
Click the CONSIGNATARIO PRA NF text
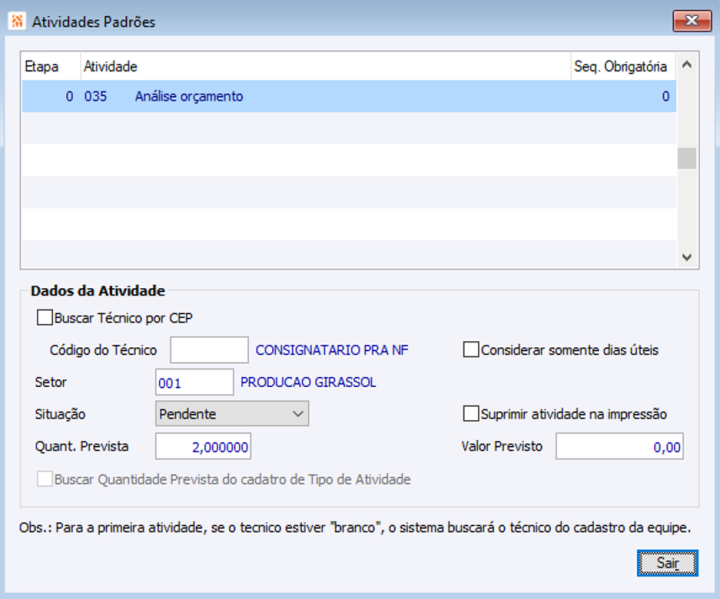point(332,350)
